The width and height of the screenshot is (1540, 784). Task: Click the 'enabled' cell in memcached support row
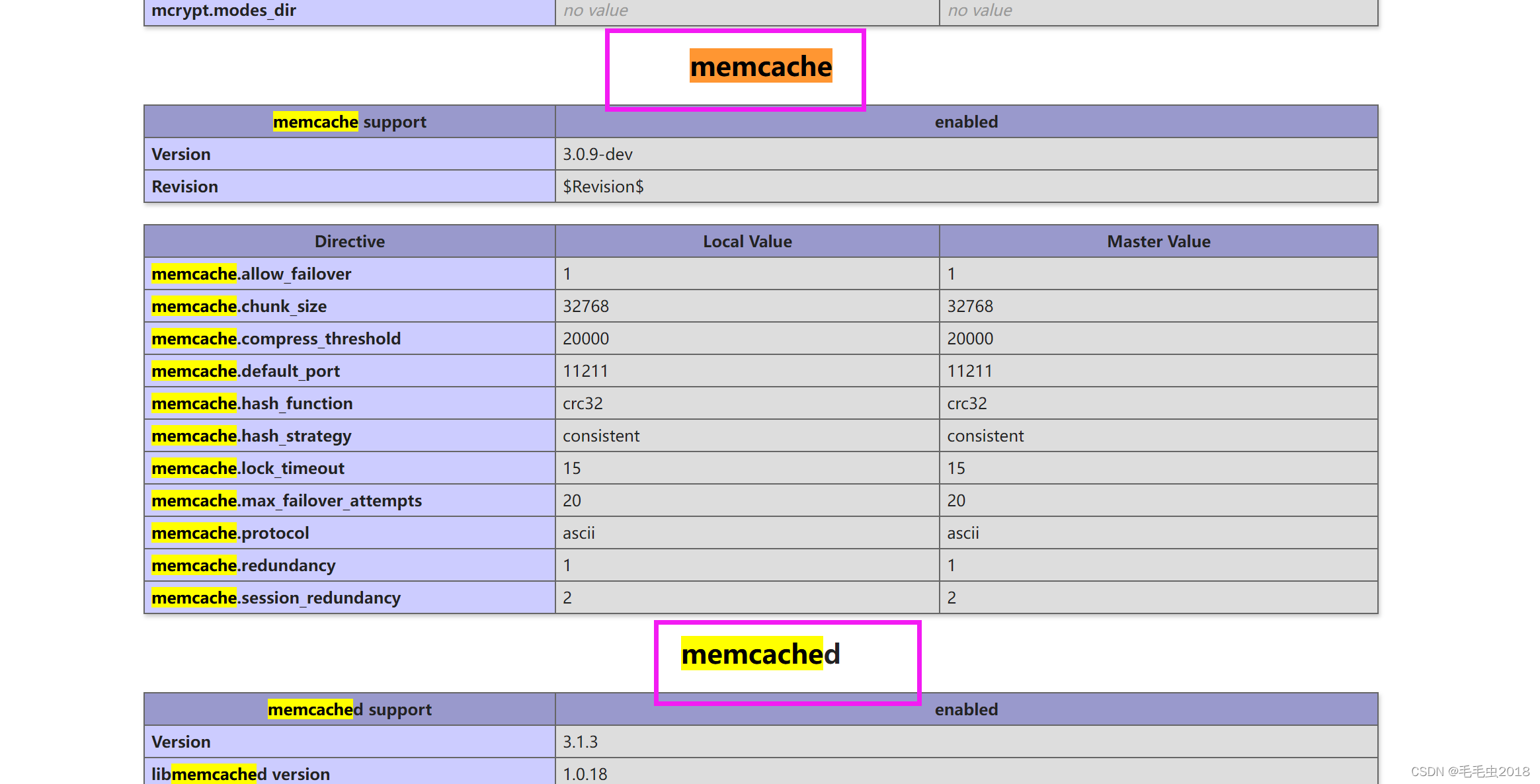pos(966,709)
